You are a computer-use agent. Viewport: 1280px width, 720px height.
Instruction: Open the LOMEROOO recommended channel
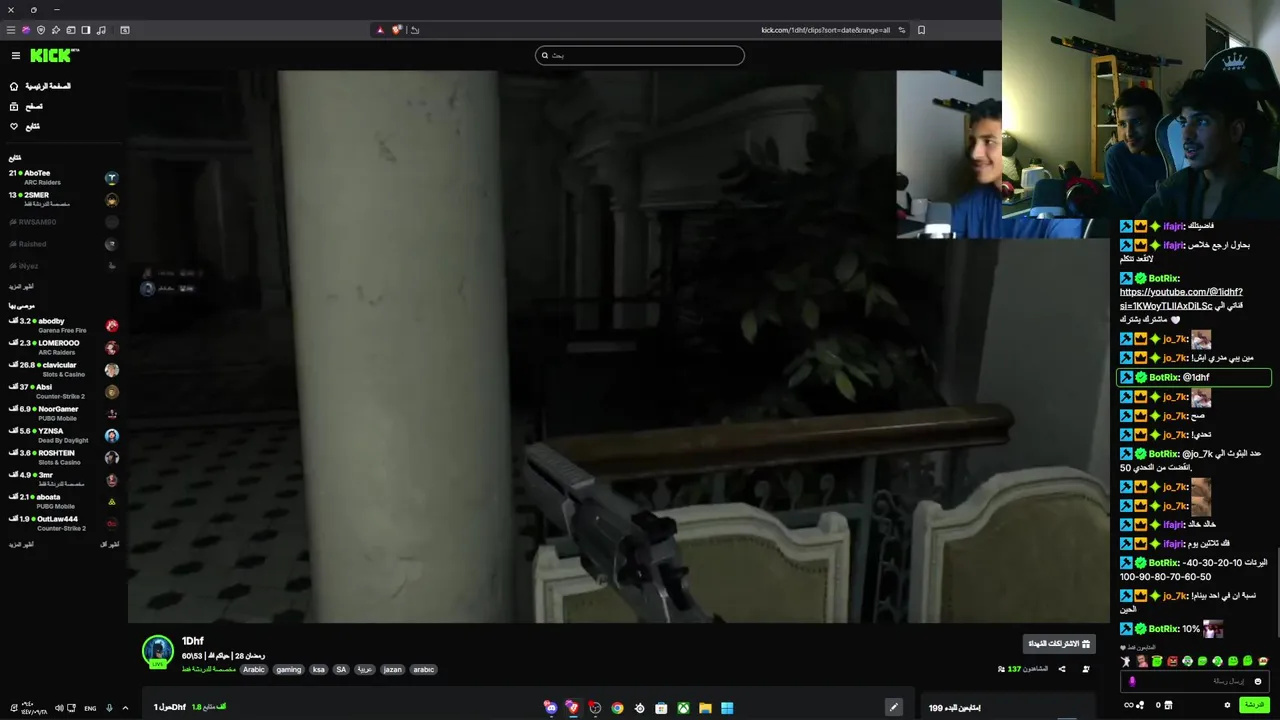[62, 348]
